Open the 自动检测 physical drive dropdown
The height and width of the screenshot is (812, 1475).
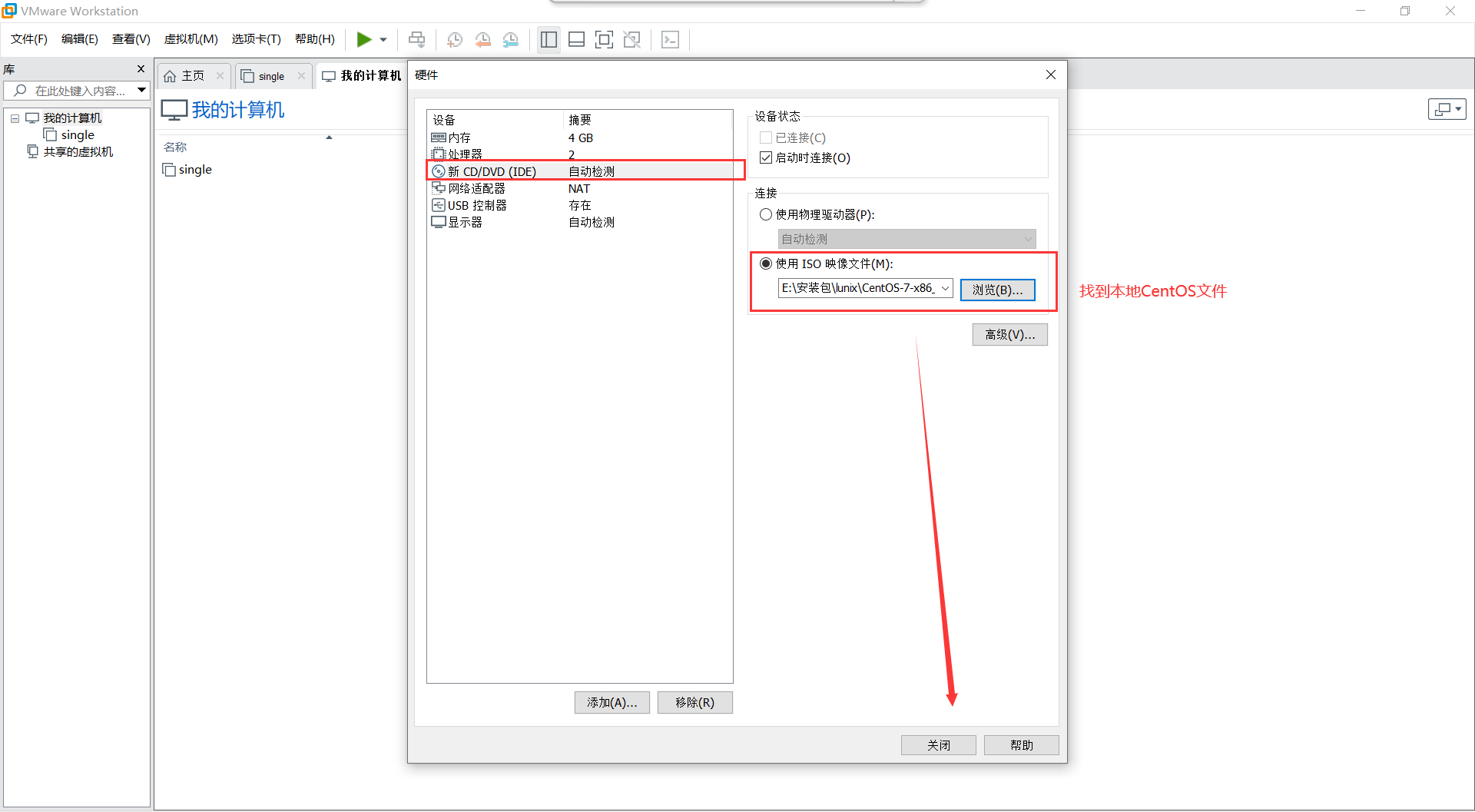(x=907, y=239)
